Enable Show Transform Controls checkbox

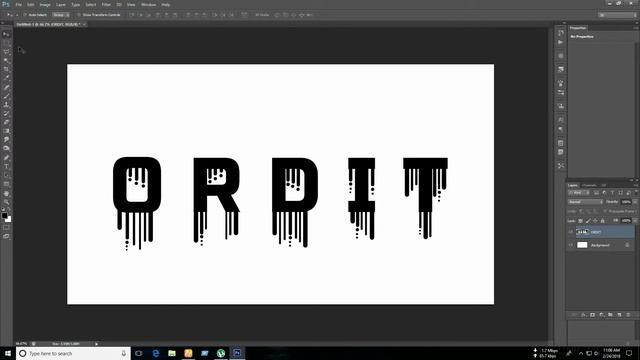(79, 15)
